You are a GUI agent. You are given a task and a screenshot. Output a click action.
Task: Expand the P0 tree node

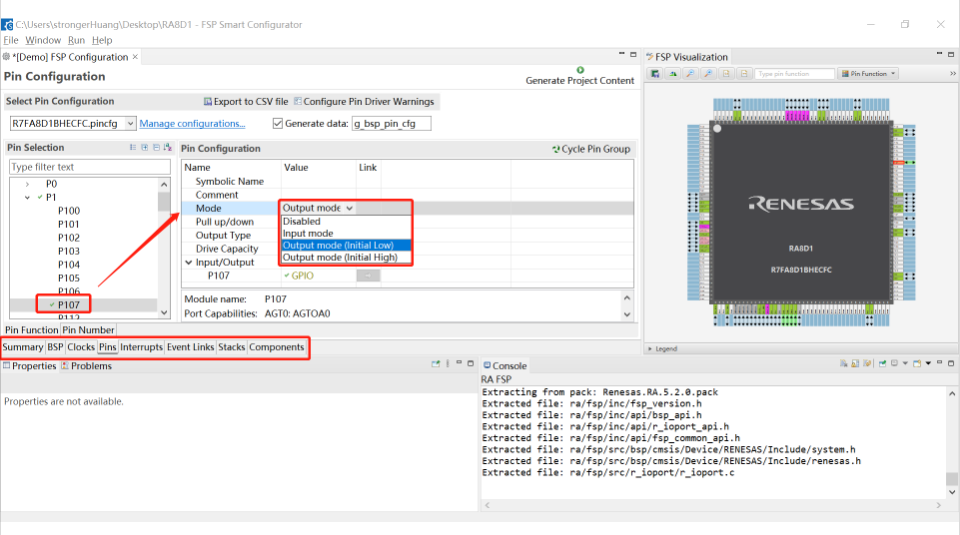point(27,184)
